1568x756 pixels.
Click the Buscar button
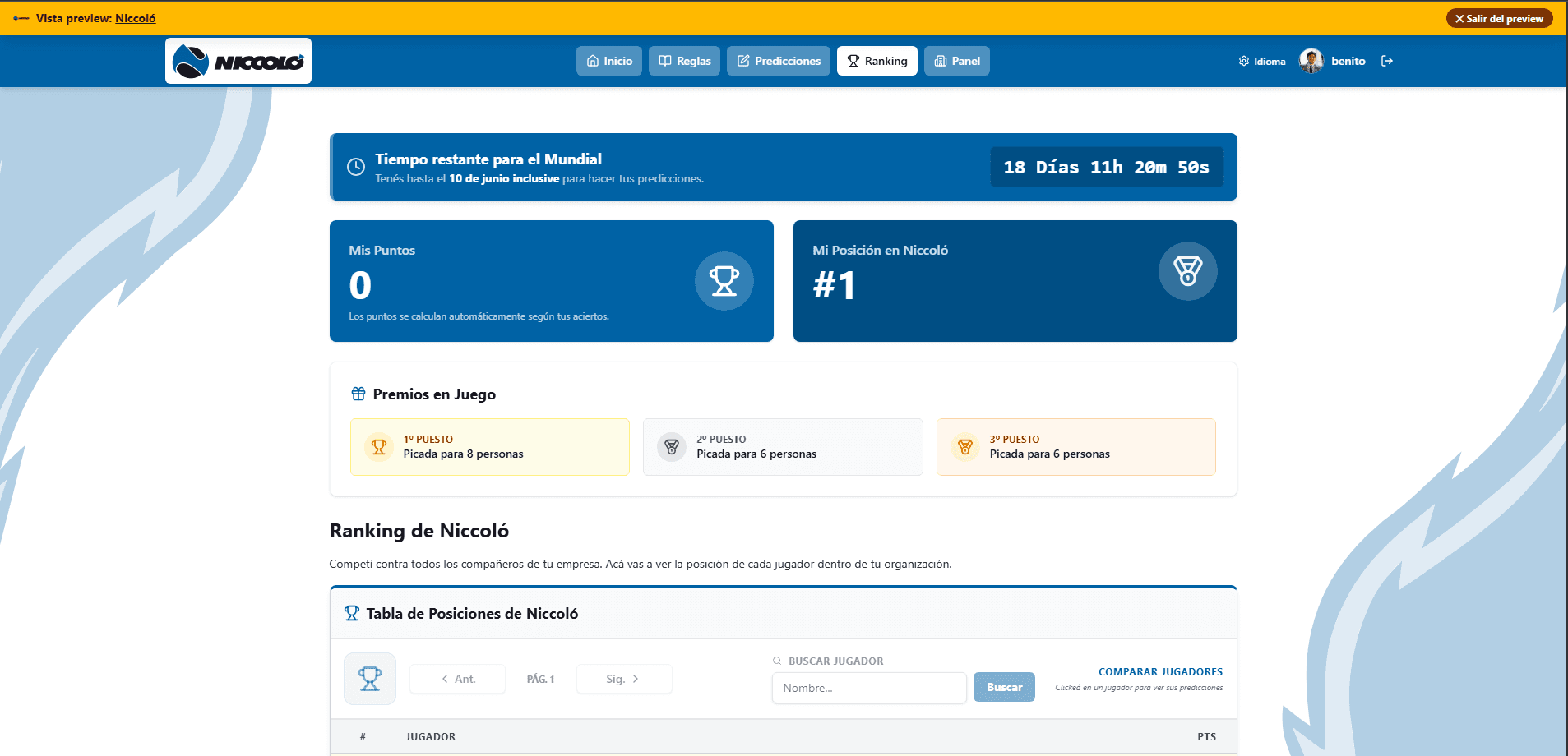(x=1005, y=687)
